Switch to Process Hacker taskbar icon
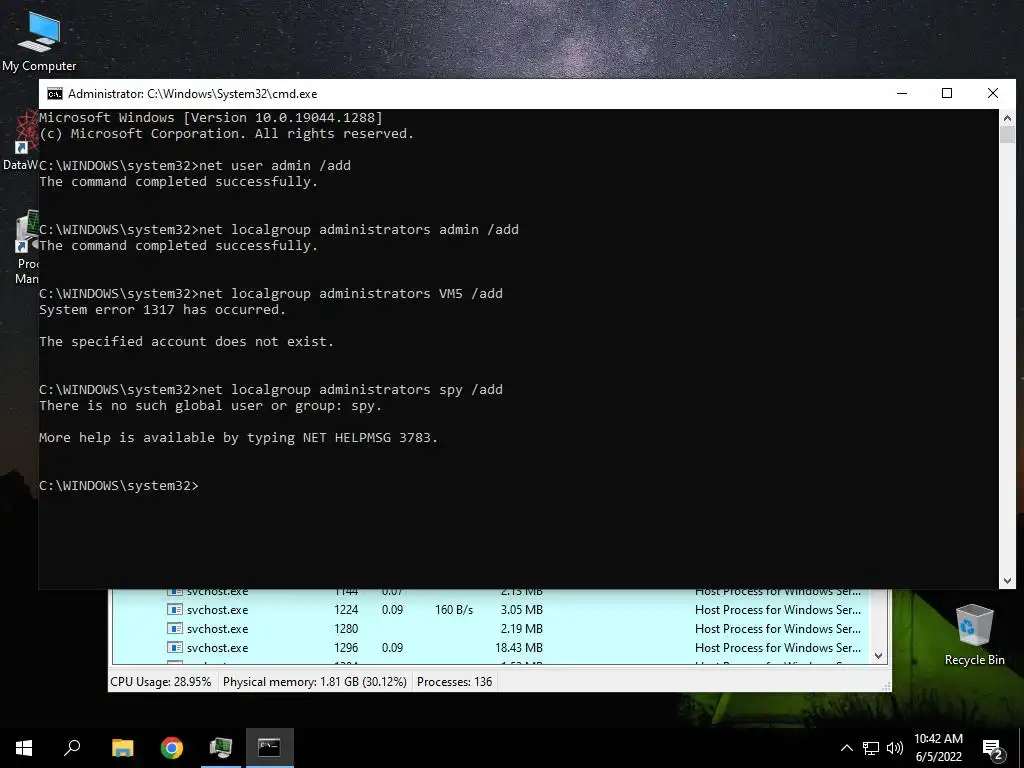The image size is (1024, 768). (221, 748)
